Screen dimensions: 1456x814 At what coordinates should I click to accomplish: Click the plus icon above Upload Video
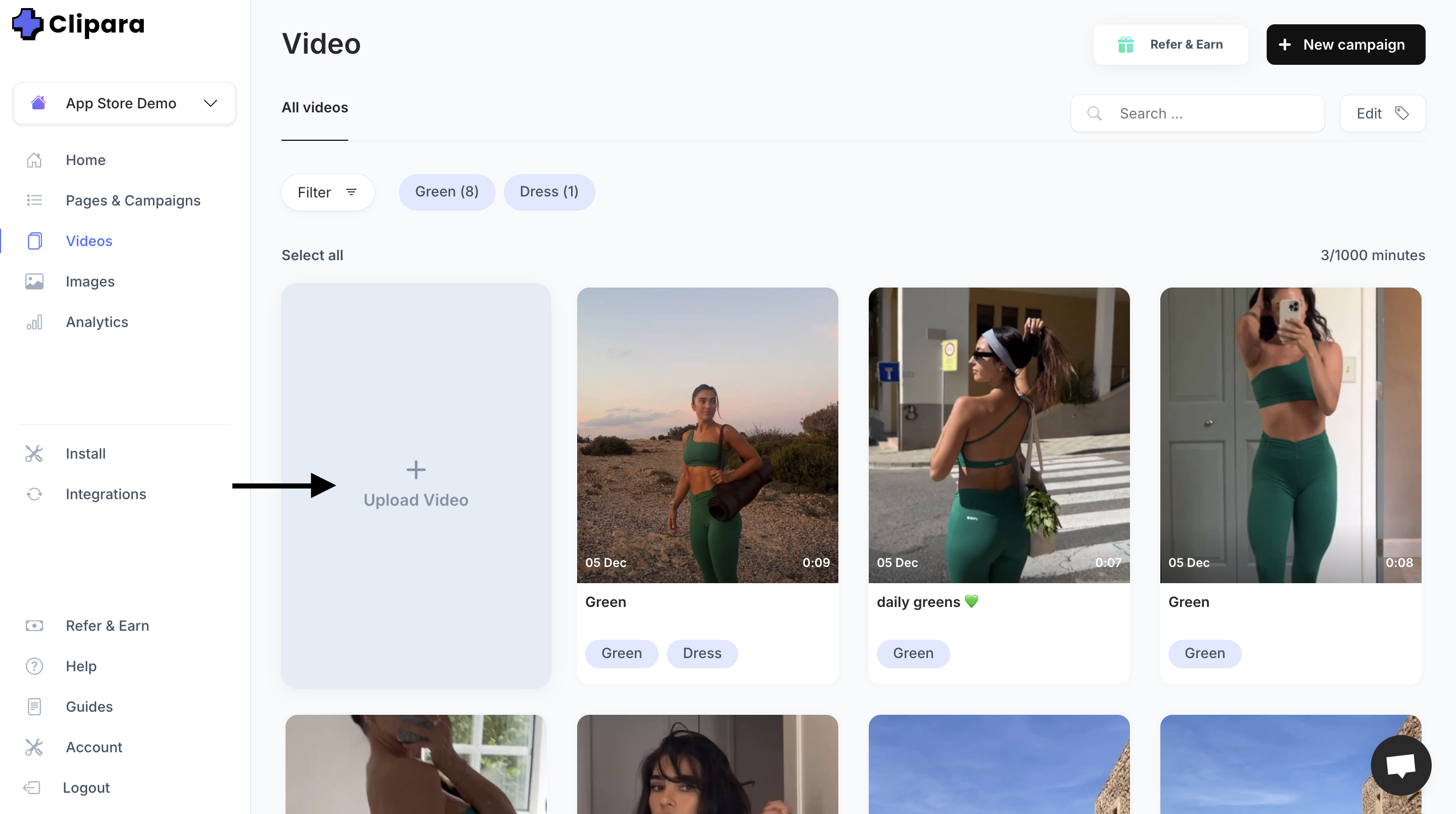[416, 470]
